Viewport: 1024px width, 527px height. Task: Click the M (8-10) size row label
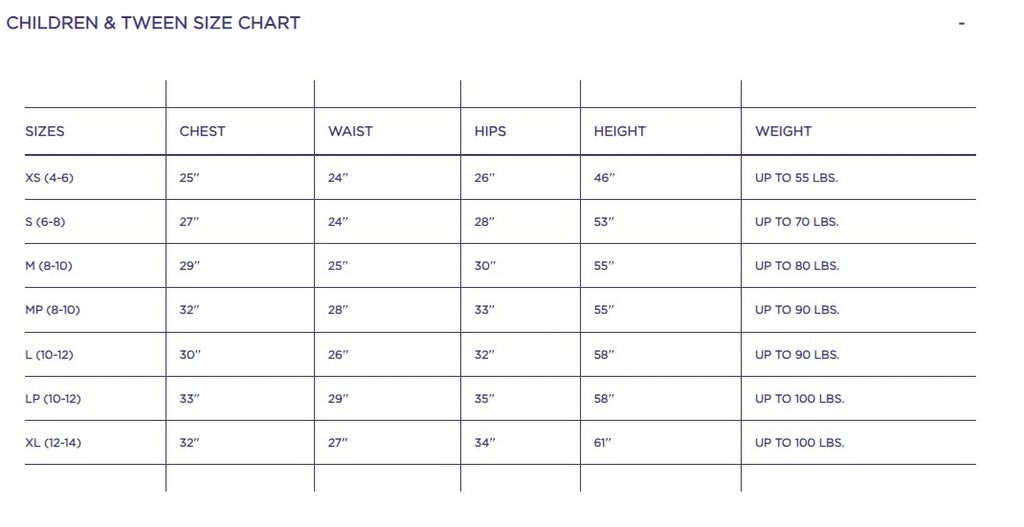(48, 266)
